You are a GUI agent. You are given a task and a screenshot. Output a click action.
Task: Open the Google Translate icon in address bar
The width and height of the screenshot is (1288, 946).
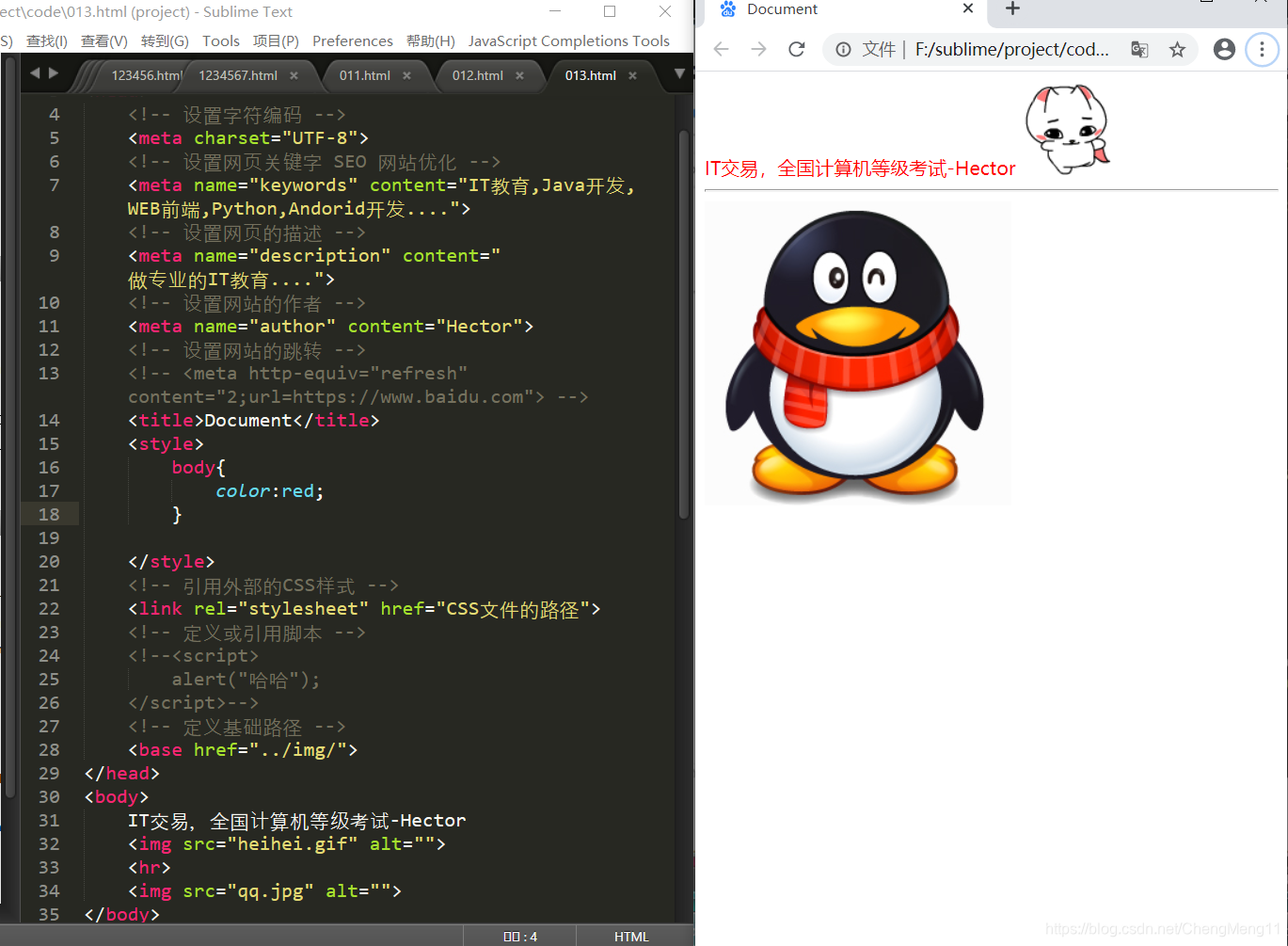tap(1139, 49)
